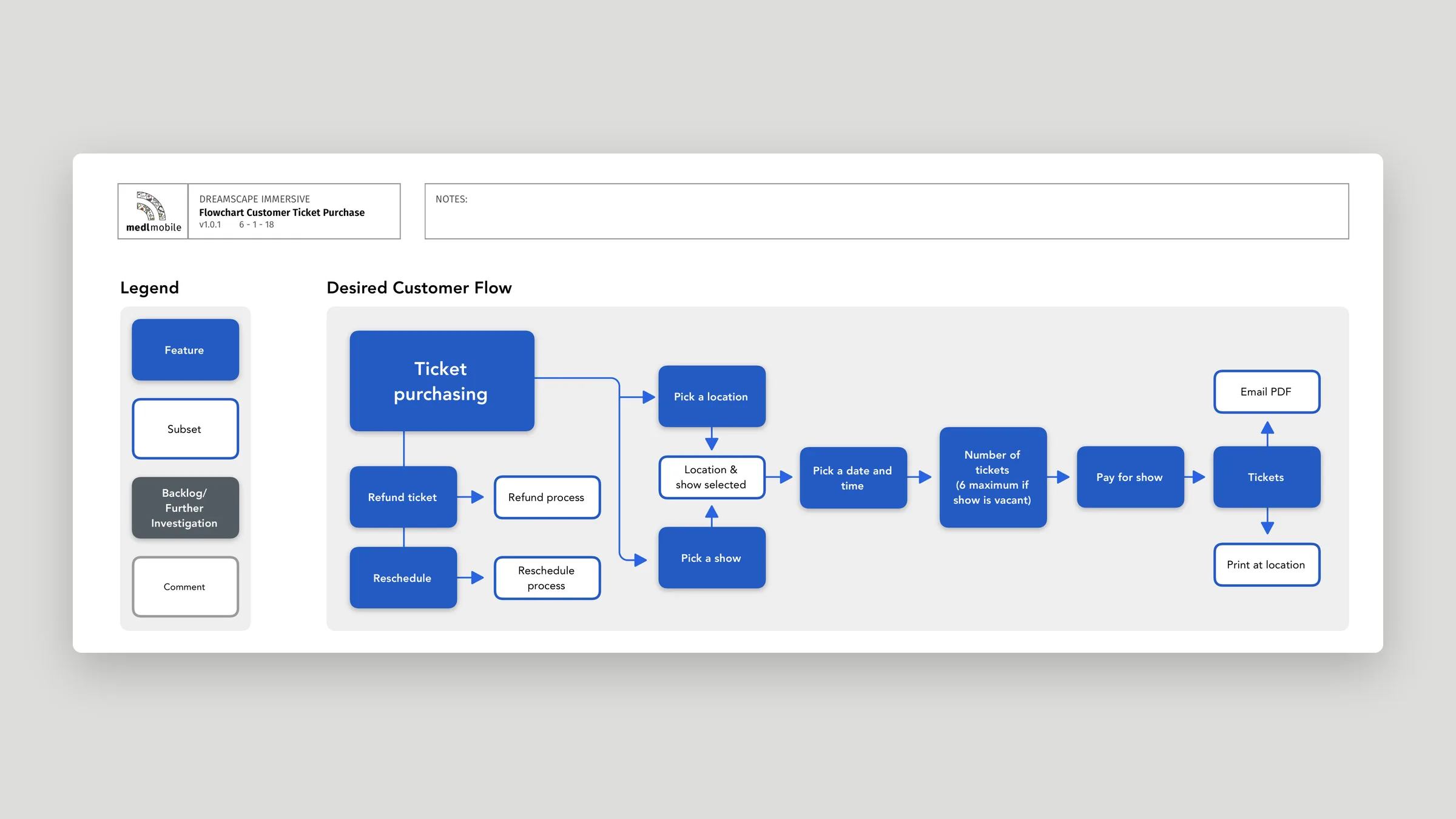The image size is (1456, 819).
Task: Select the Reschedule process node
Action: [547, 578]
